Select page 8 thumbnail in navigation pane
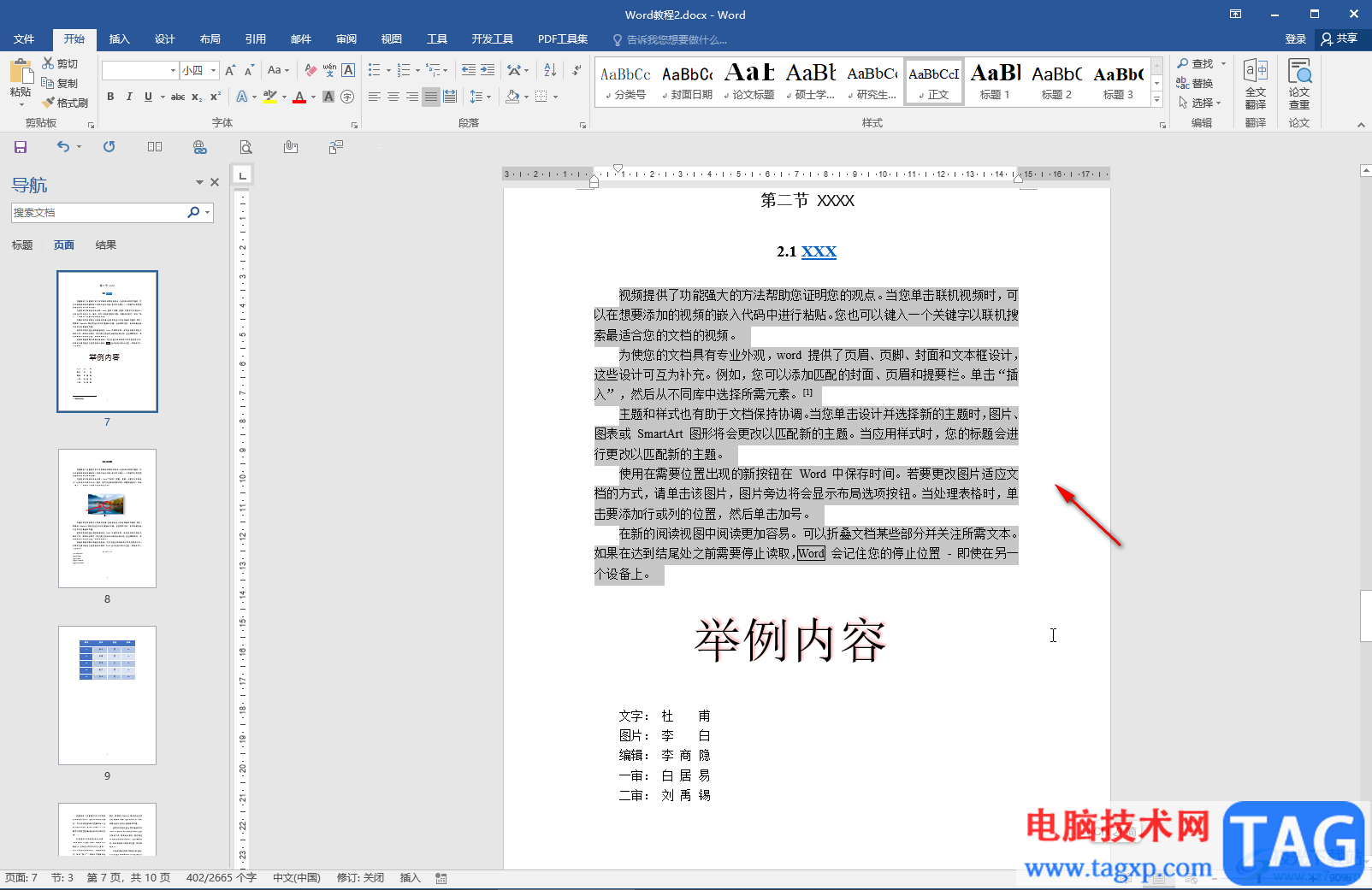The width and height of the screenshot is (1372, 890). click(107, 518)
